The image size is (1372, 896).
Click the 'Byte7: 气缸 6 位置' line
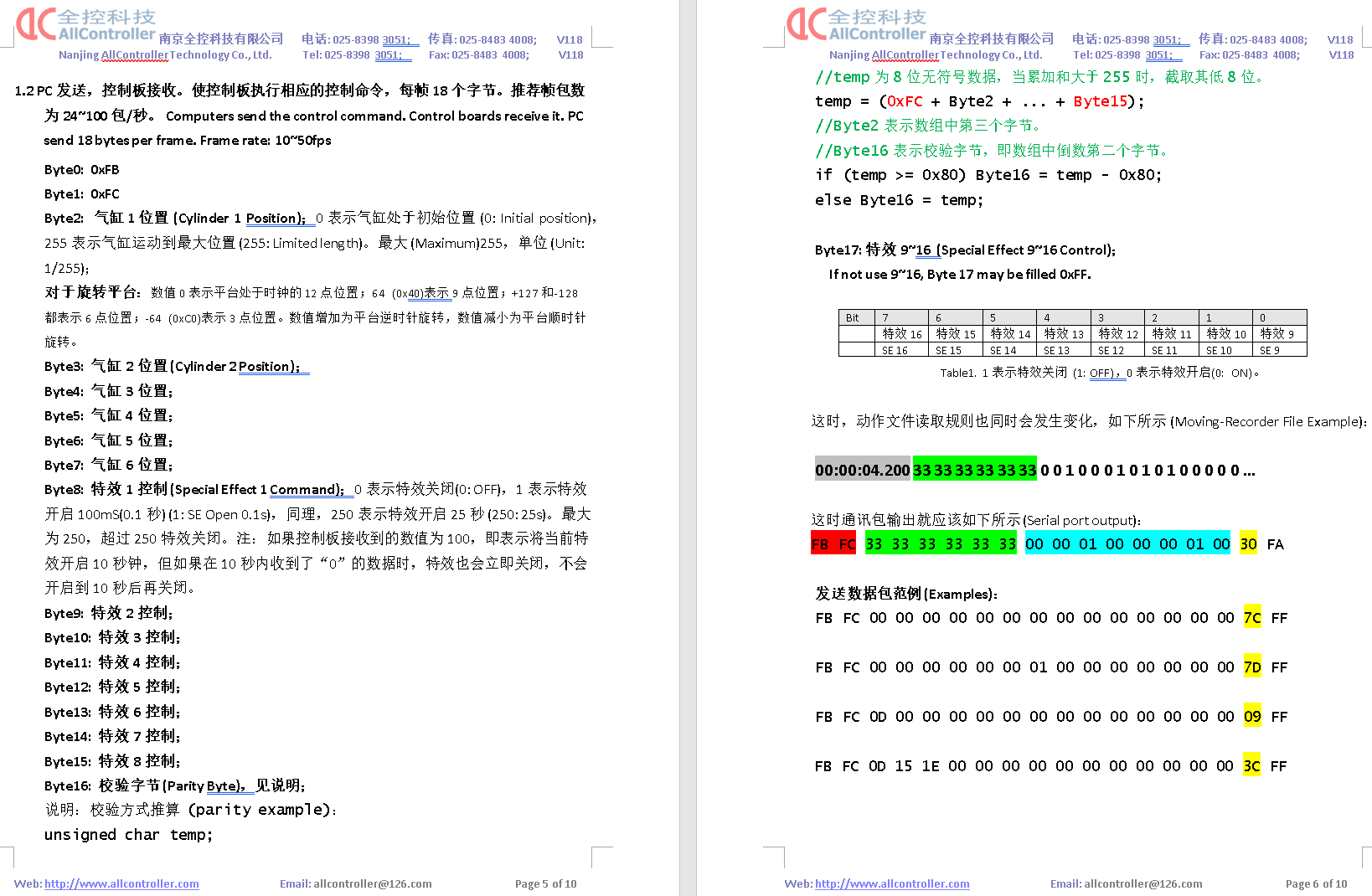tap(109, 465)
